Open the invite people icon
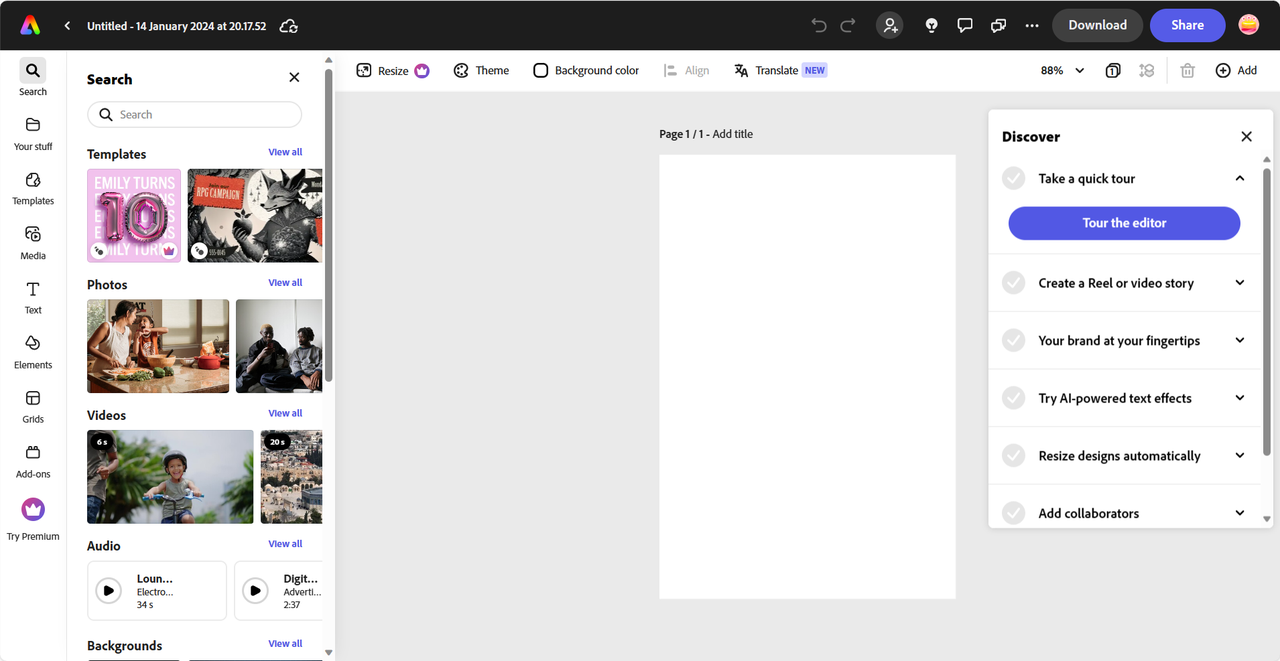The width and height of the screenshot is (1280, 661). coord(890,25)
